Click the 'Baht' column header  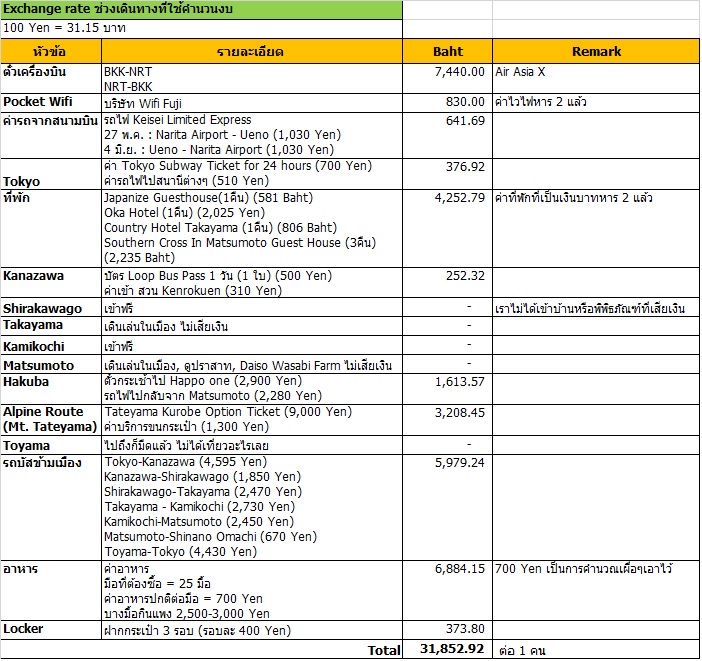pyautogui.click(x=447, y=52)
